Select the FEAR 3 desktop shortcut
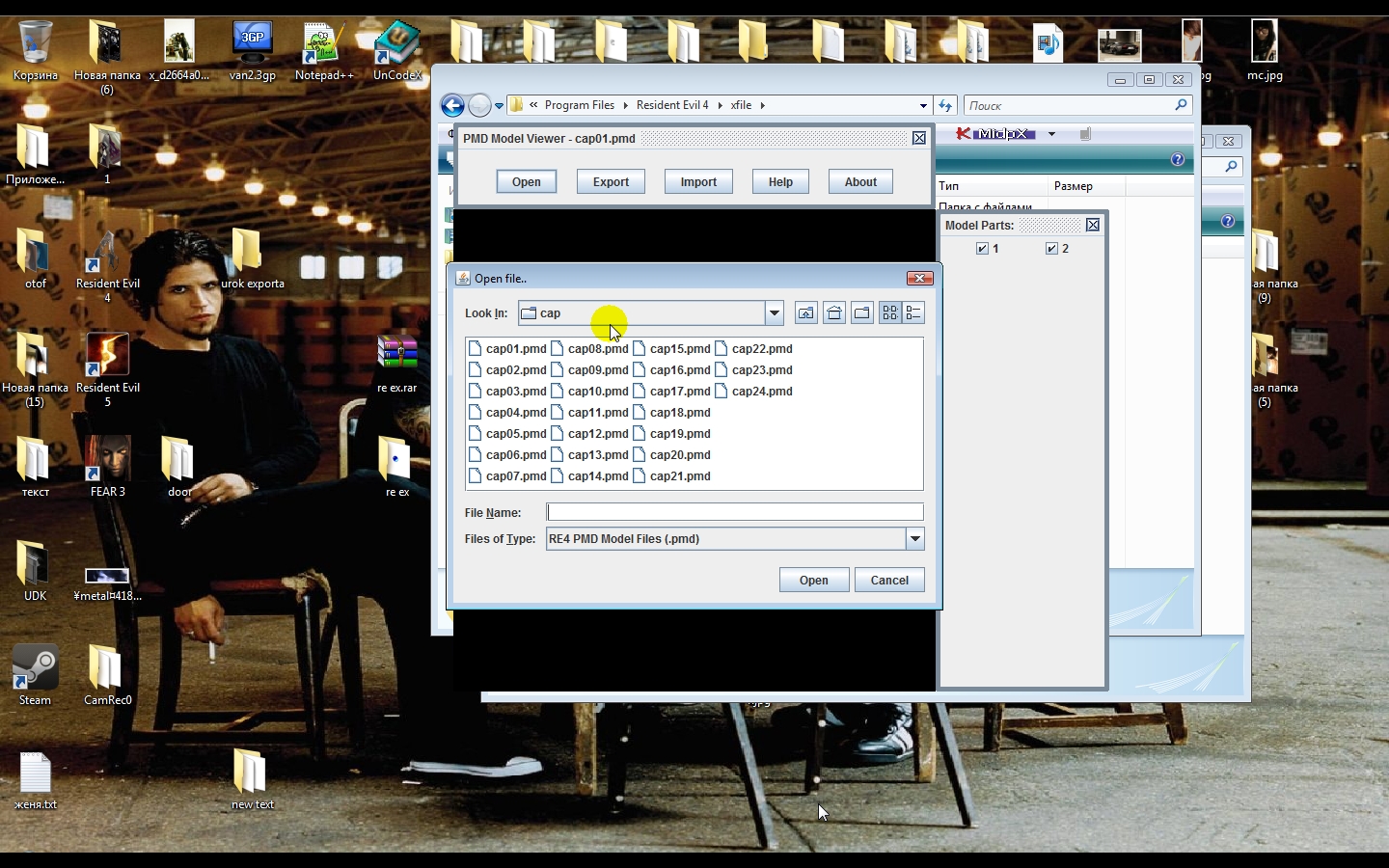Viewport: 1389px width, 868px height. (107, 467)
